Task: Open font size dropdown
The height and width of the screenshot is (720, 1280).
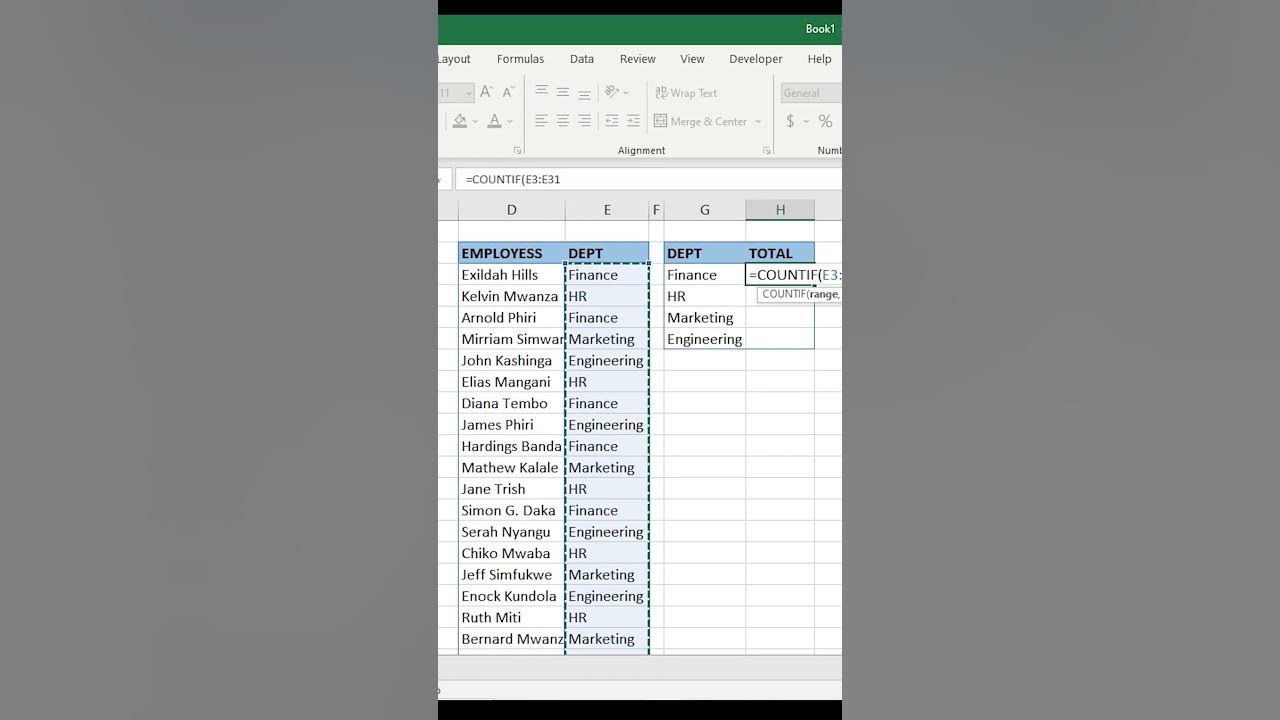Action: click(x=468, y=93)
